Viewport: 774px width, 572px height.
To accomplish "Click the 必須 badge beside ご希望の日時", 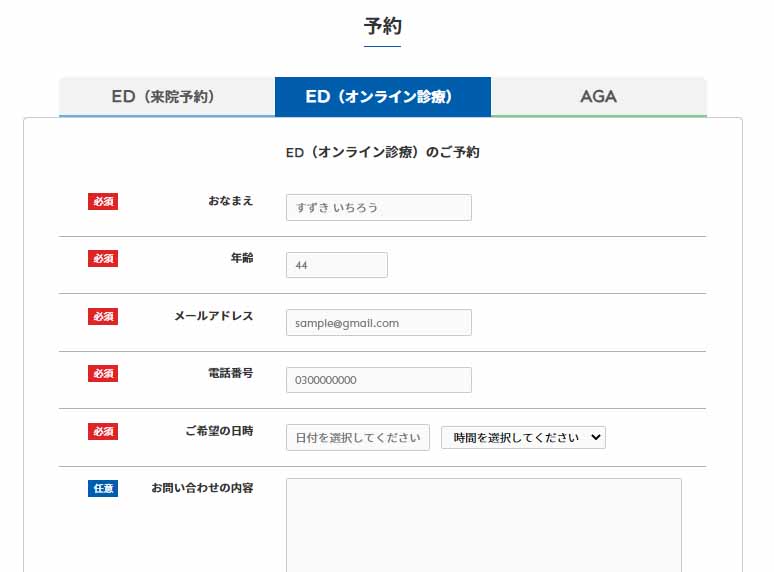I will (x=103, y=431).
